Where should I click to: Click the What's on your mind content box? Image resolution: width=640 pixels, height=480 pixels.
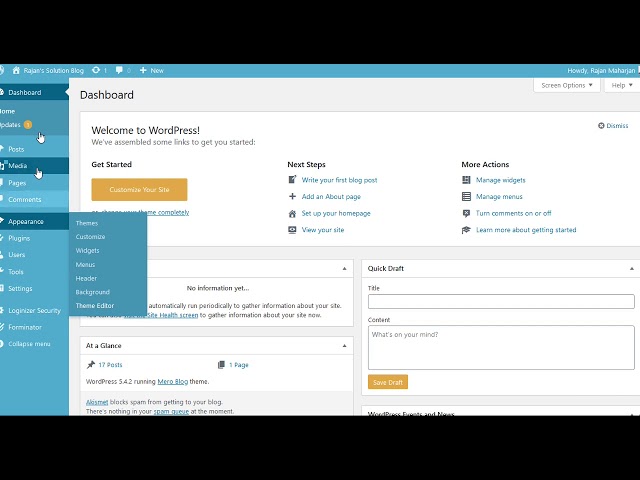tap(501, 347)
